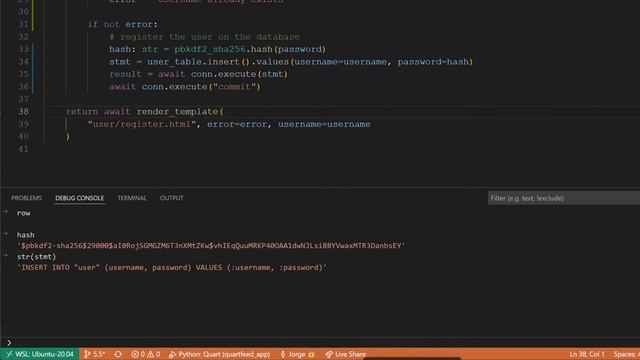Select the Python: Quart (quartfeed_app) debug configuration
640x360 pixels.
click(x=219, y=354)
